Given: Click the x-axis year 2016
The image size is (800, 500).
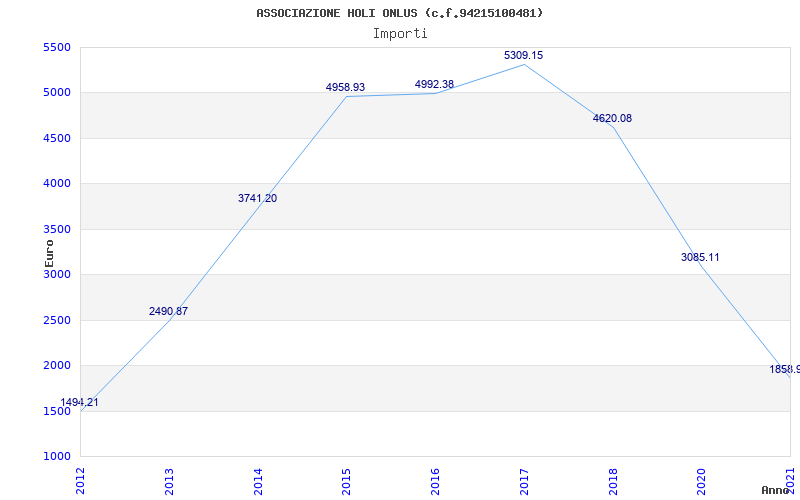Looking at the screenshot, I should coord(435,481).
